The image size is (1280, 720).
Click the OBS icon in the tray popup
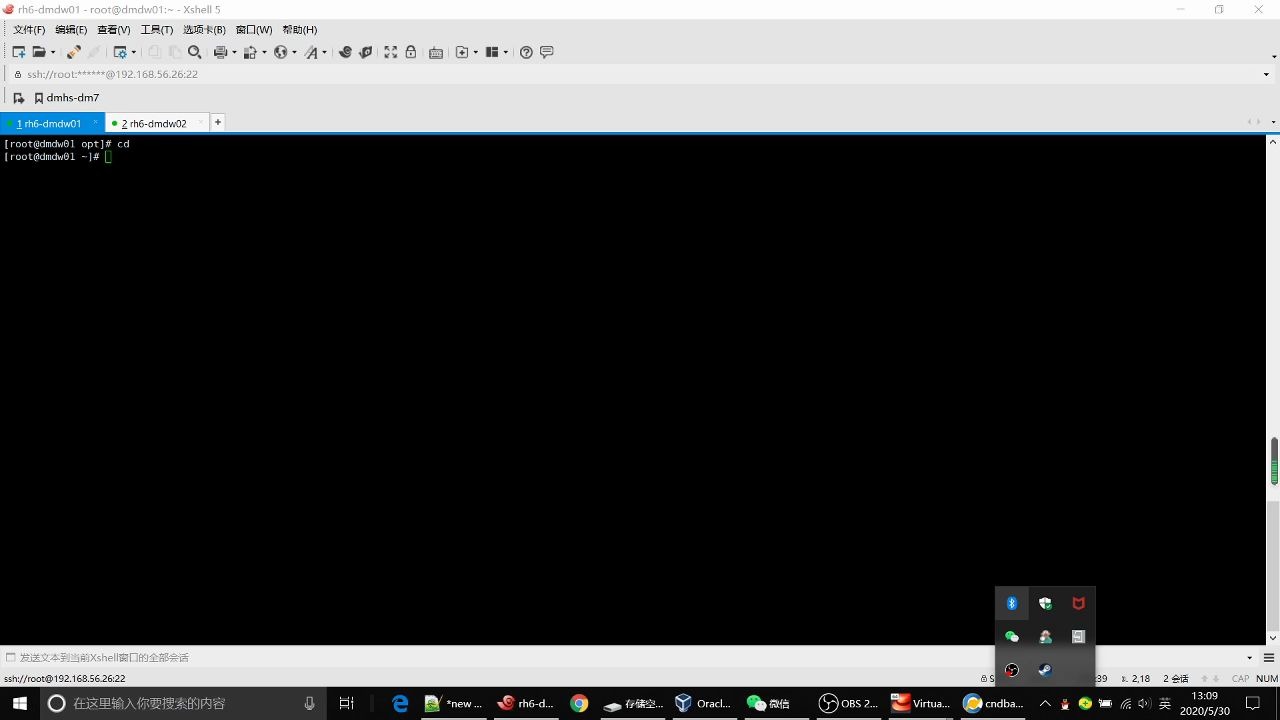click(1012, 670)
